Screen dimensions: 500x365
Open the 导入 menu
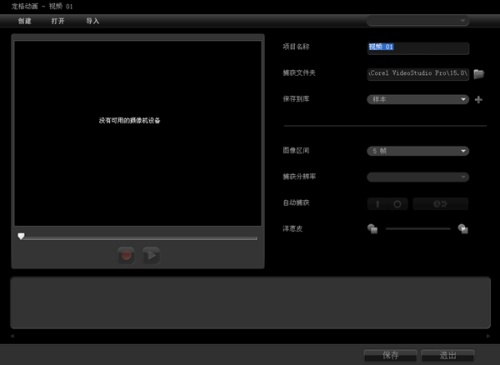(93, 21)
